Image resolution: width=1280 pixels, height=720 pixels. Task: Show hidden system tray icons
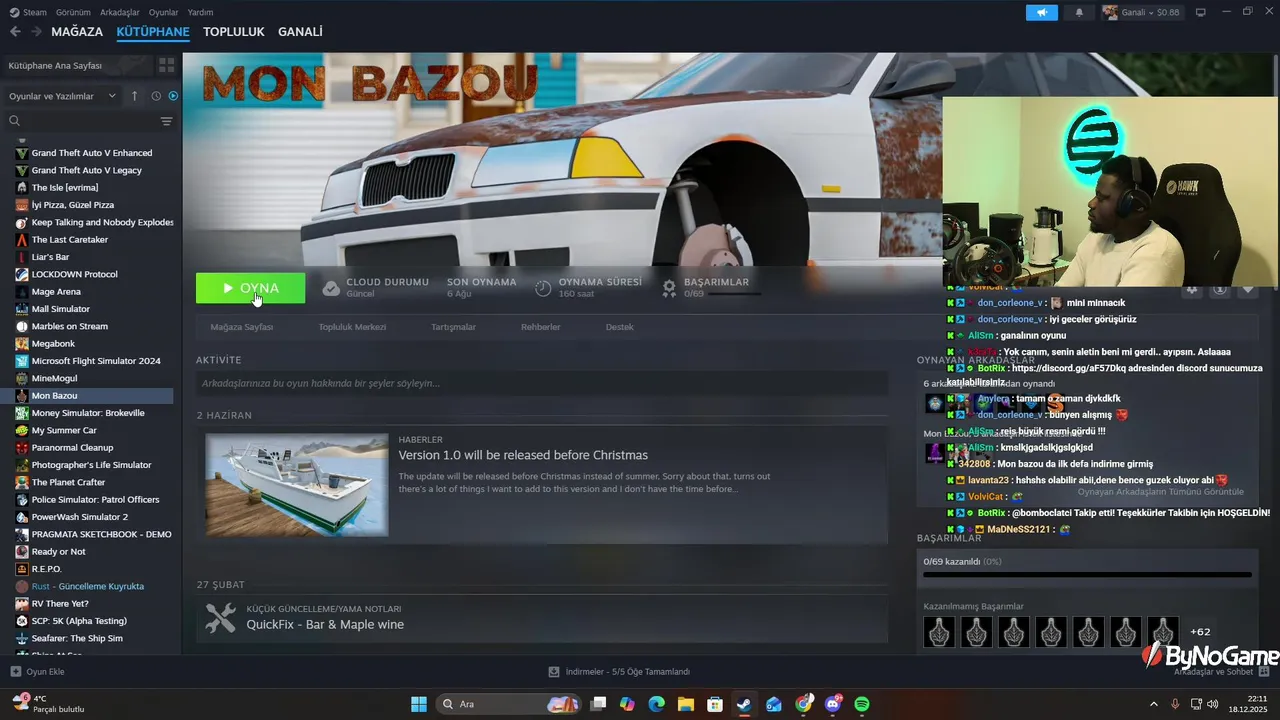point(1153,704)
